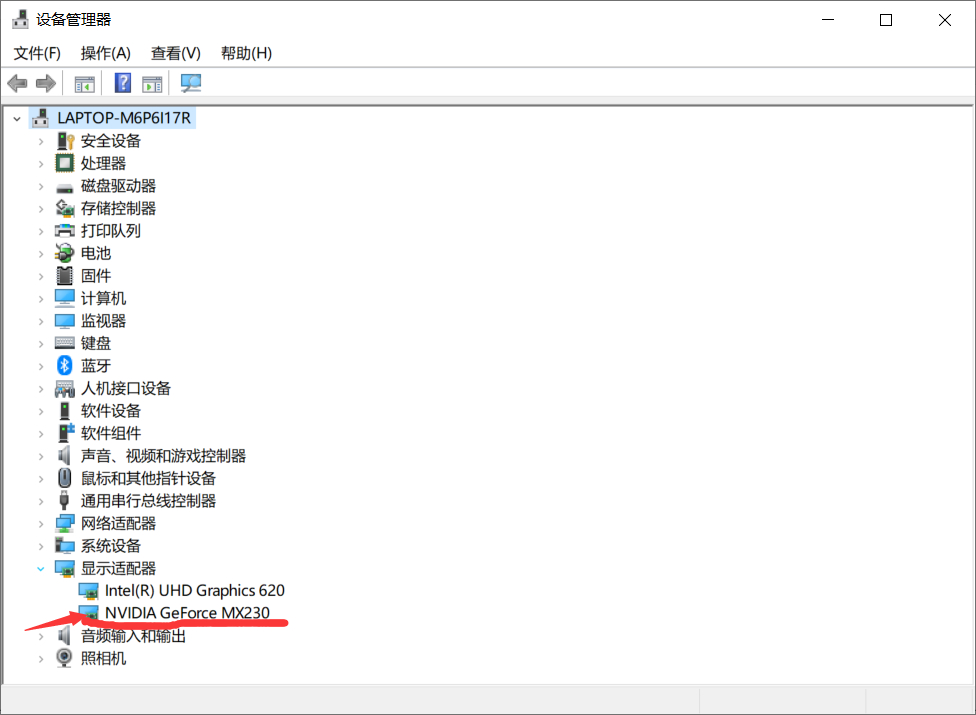The height and width of the screenshot is (715, 976).
Task: Expand the 键盘 category arrow
Action: tap(40, 344)
